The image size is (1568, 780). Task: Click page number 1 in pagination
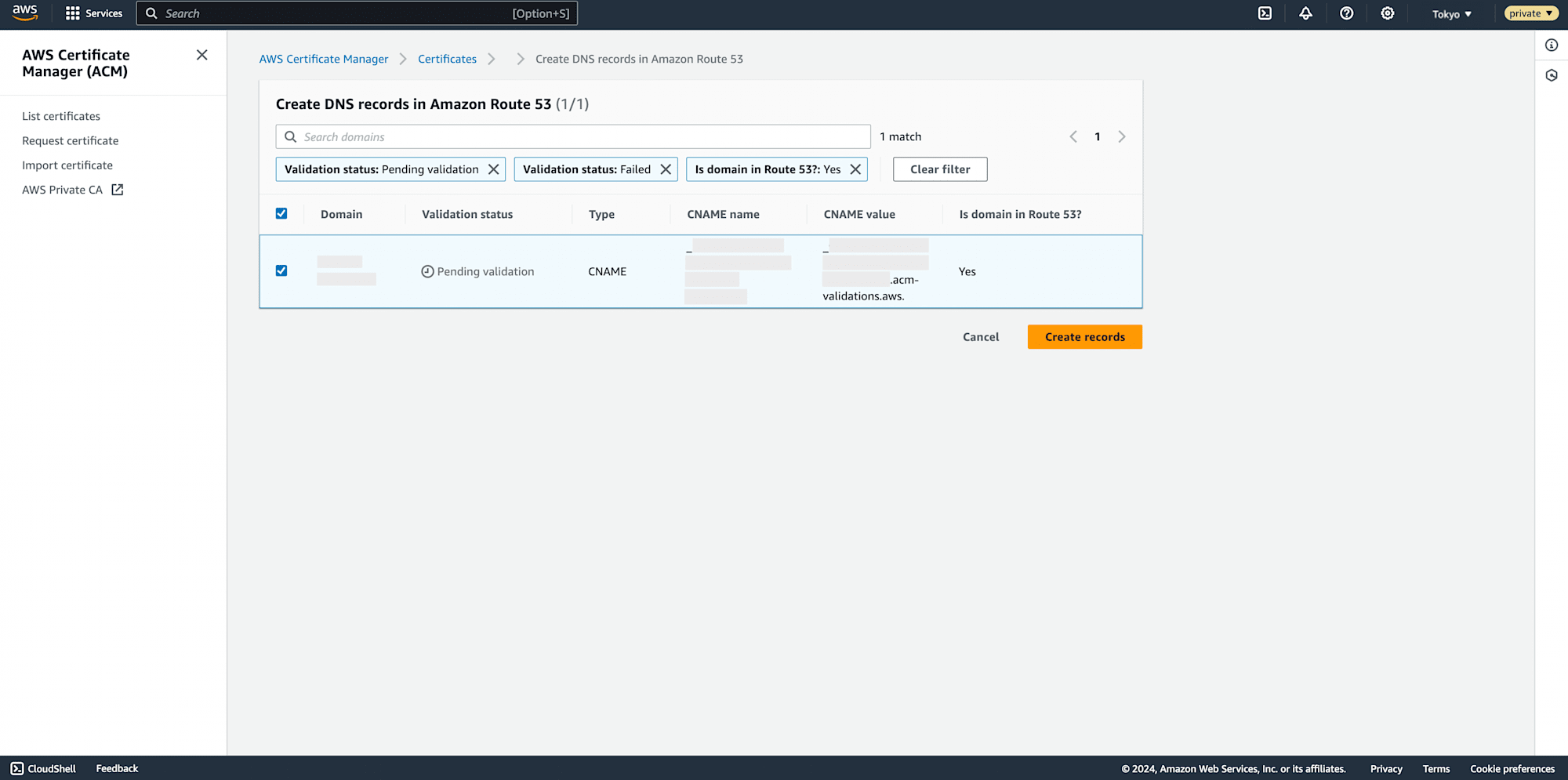(x=1098, y=136)
